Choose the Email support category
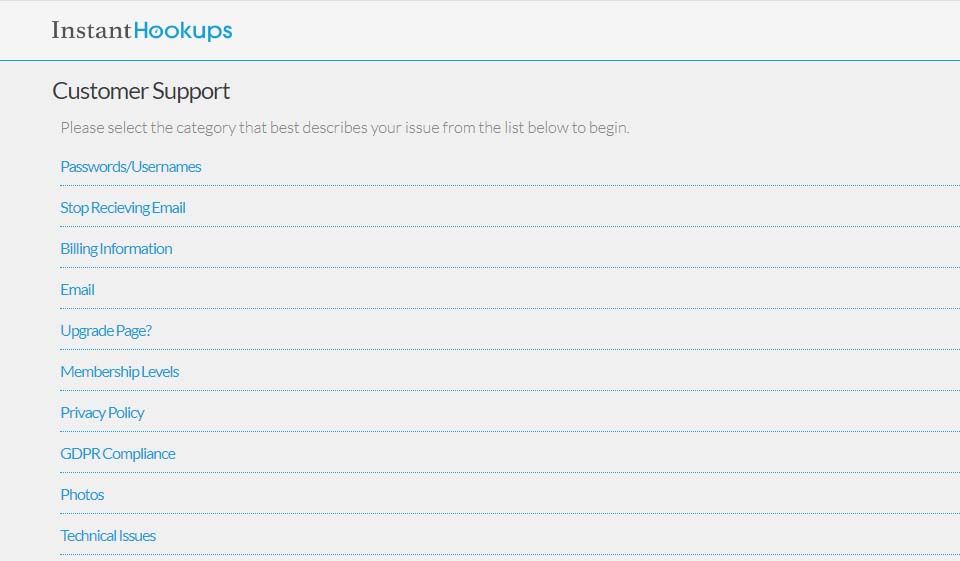Screen dimensions: 960x561 click(x=77, y=290)
